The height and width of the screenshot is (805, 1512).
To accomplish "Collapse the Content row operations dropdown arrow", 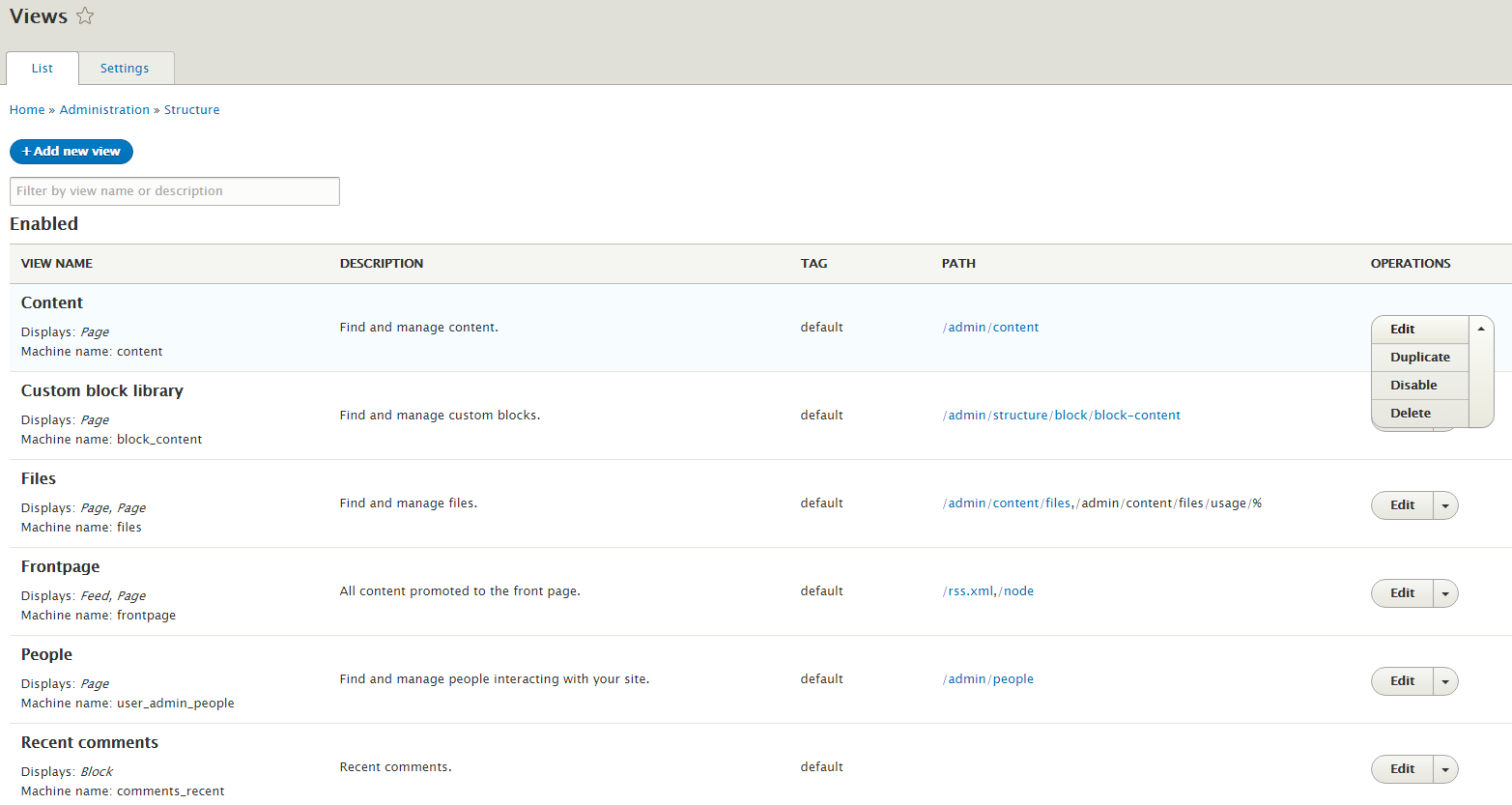I will click(1481, 330).
